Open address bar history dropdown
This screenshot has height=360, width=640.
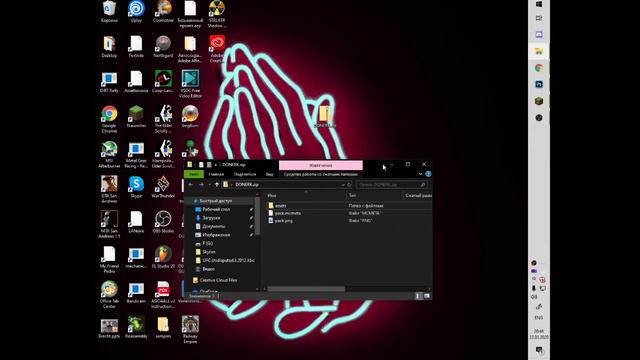pyautogui.click(x=343, y=185)
